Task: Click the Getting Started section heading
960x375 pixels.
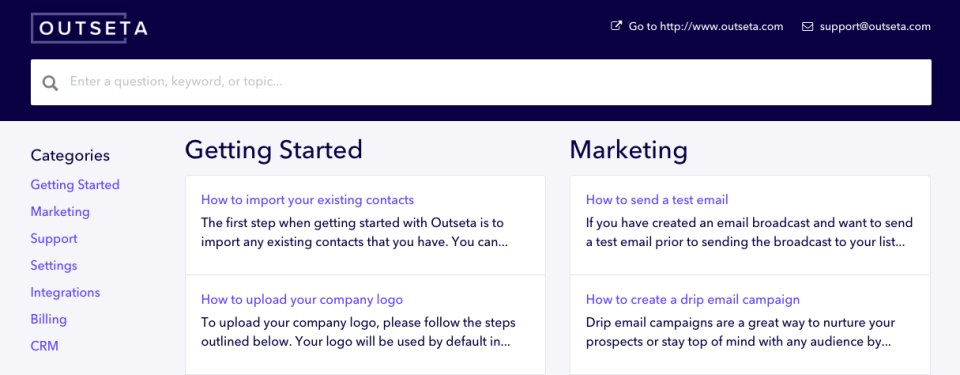Action: pyautogui.click(x=274, y=151)
